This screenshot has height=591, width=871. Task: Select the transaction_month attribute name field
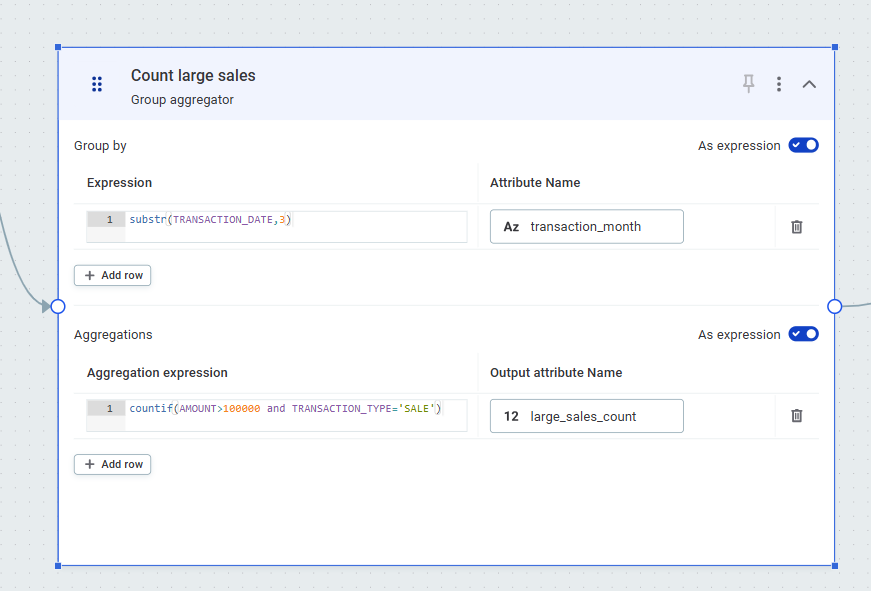600,226
